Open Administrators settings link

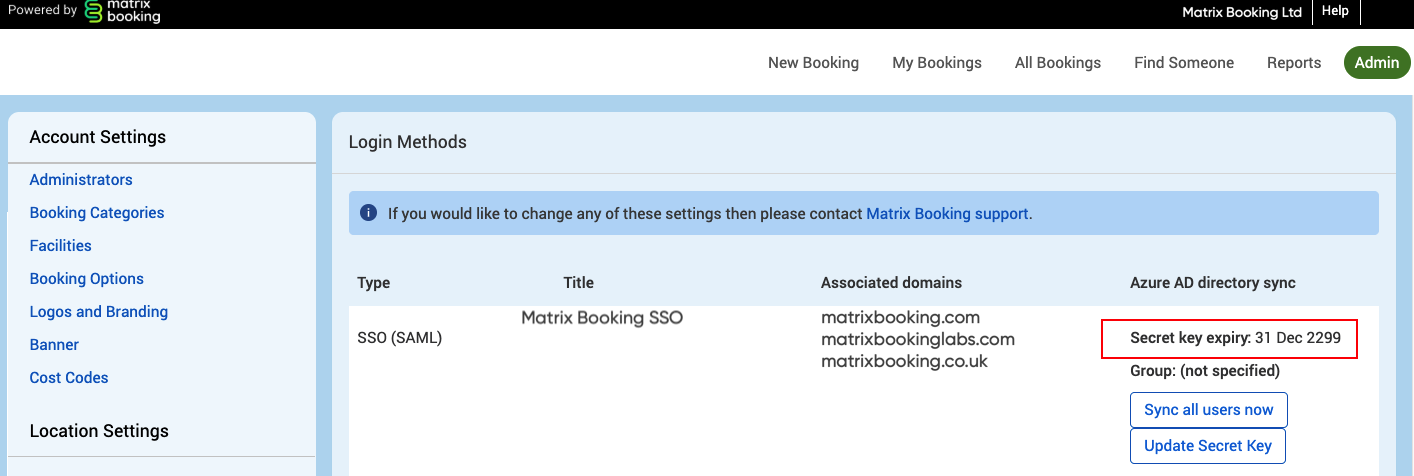[81, 180]
